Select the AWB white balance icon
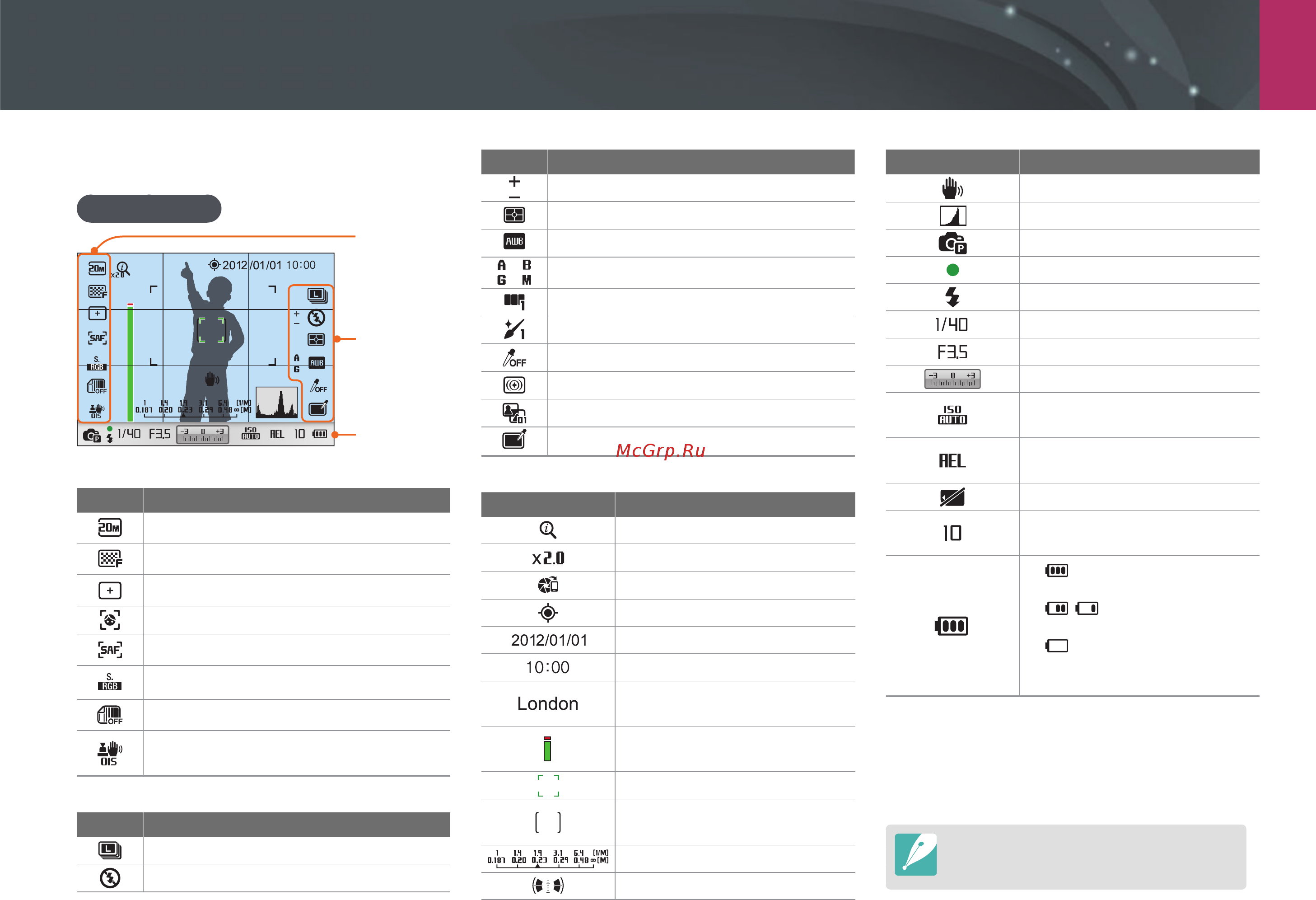The width and height of the screenshot is (1316, 900). 514,241
